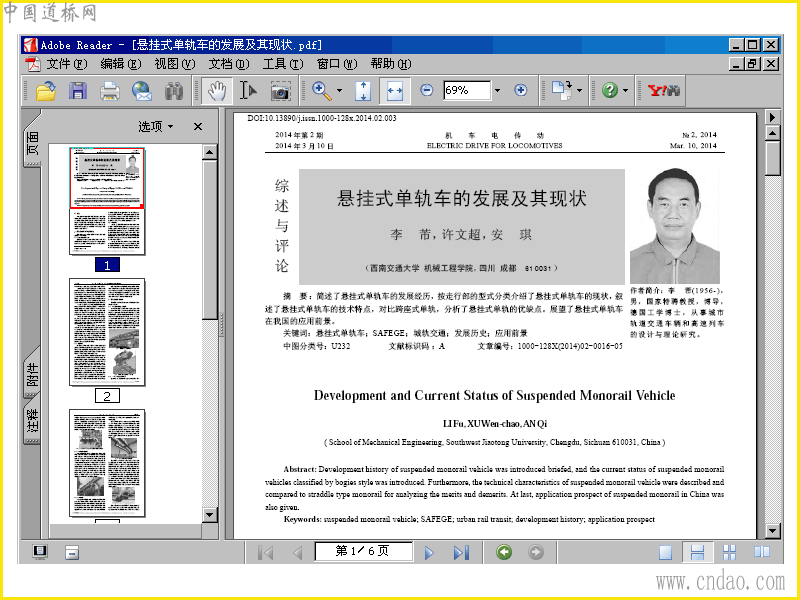Save a copy with floppy disk icon

[78, 91]
